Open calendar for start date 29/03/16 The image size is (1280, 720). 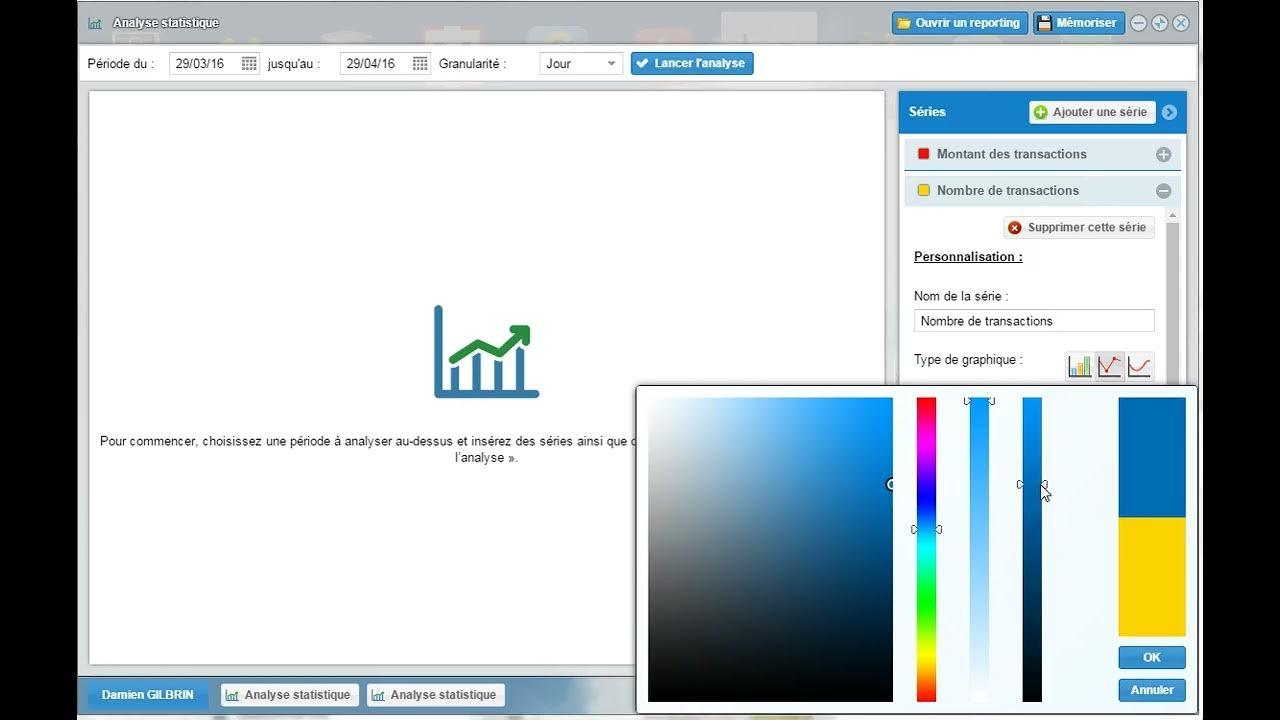coord(249,63)
